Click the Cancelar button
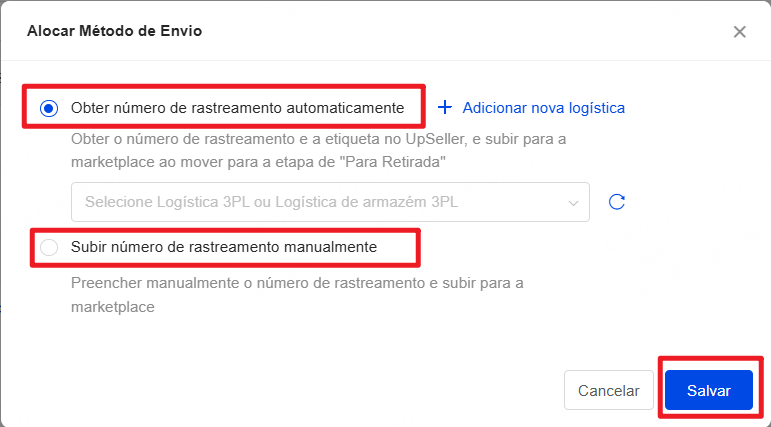Viewport: 771px width, 427px height. [x=609, y=390]
